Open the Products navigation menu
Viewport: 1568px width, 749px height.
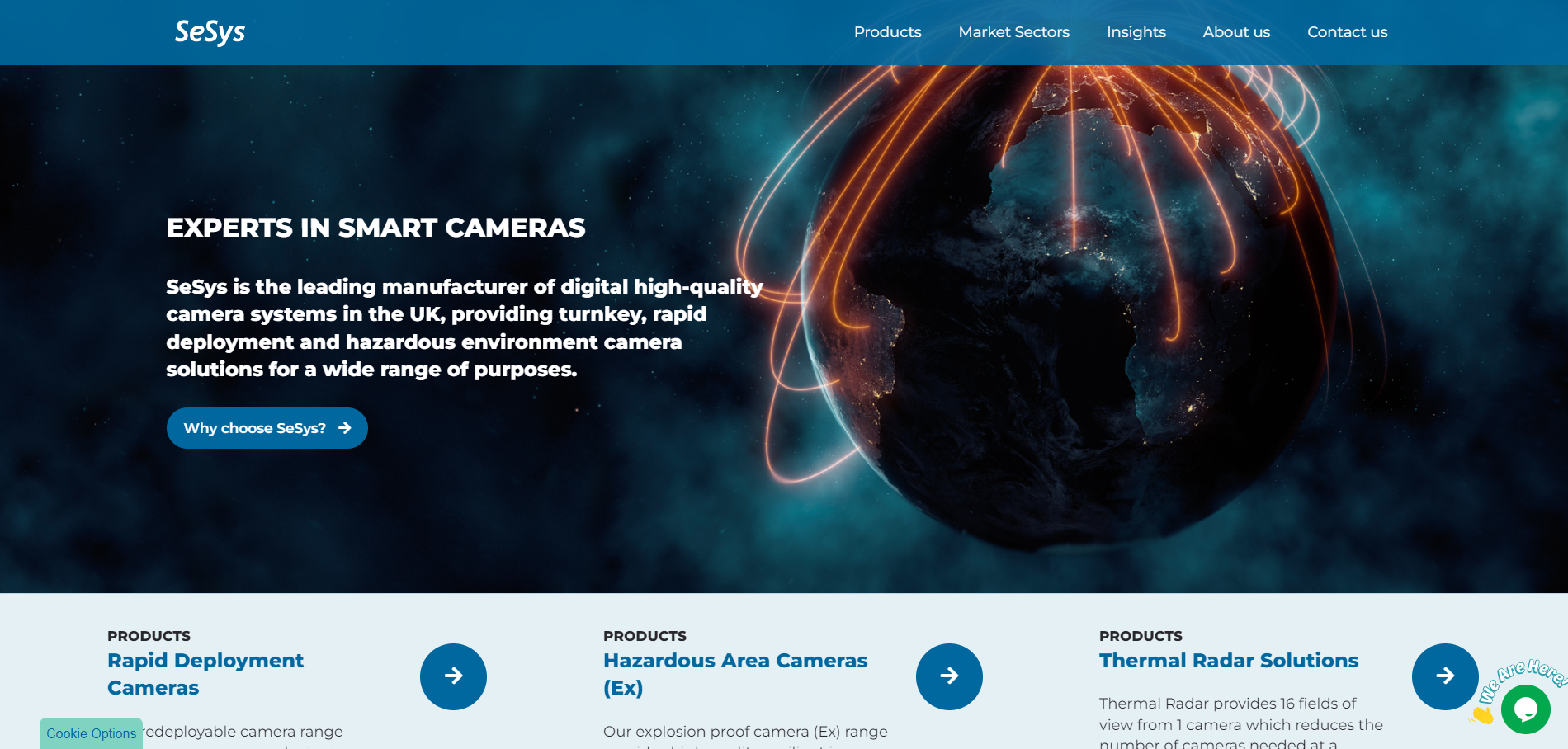pyautogui.click(x=887, y=31)
